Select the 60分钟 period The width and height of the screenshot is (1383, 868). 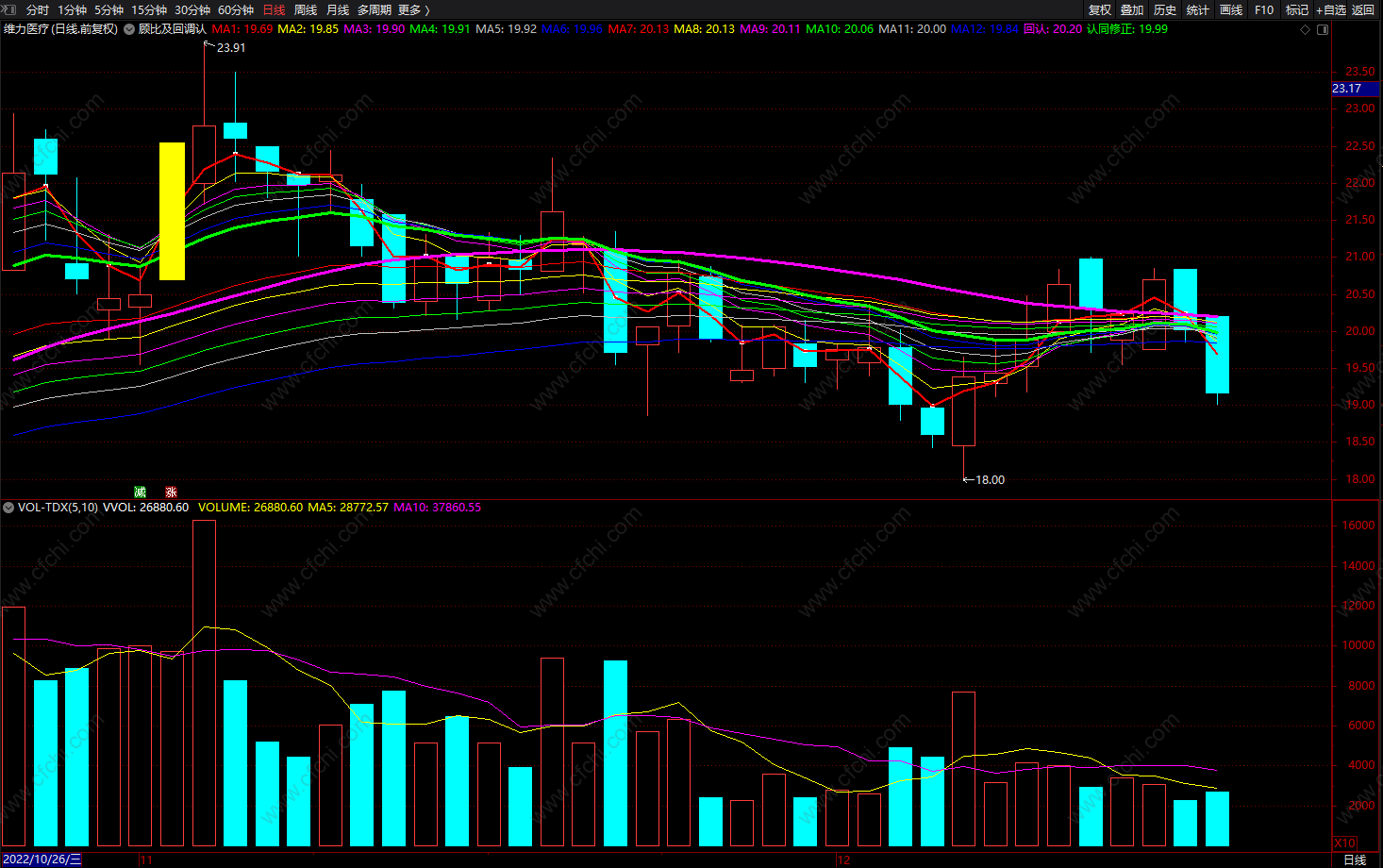(x=236, y=9)
